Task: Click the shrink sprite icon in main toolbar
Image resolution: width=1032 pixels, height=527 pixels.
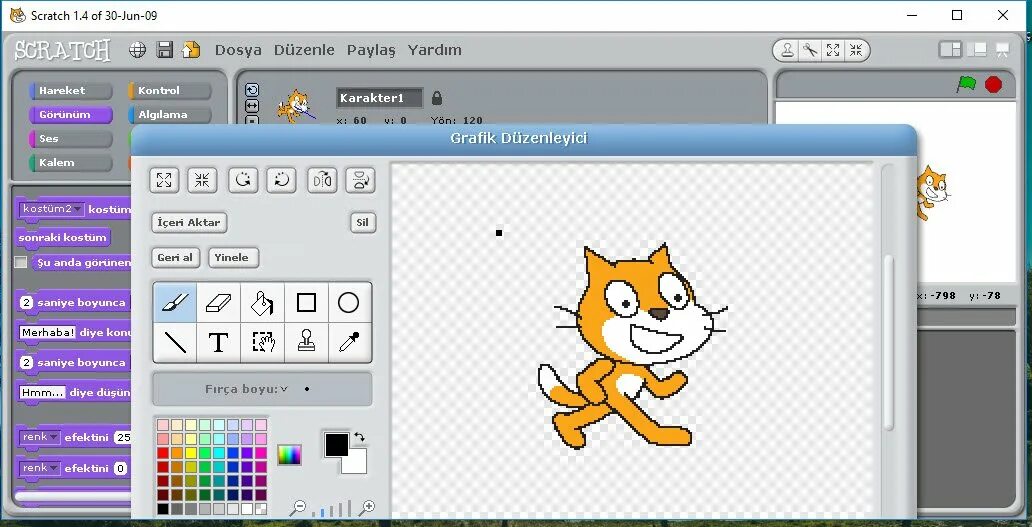Action: 856,50
